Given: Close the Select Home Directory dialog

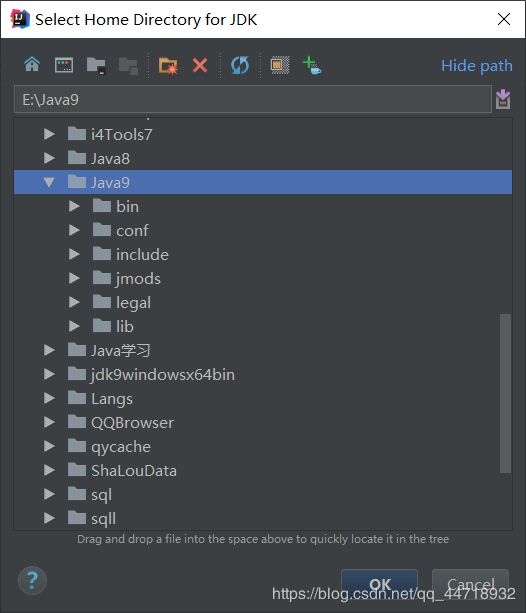Looking at the screenshot, I should [504, 19].
